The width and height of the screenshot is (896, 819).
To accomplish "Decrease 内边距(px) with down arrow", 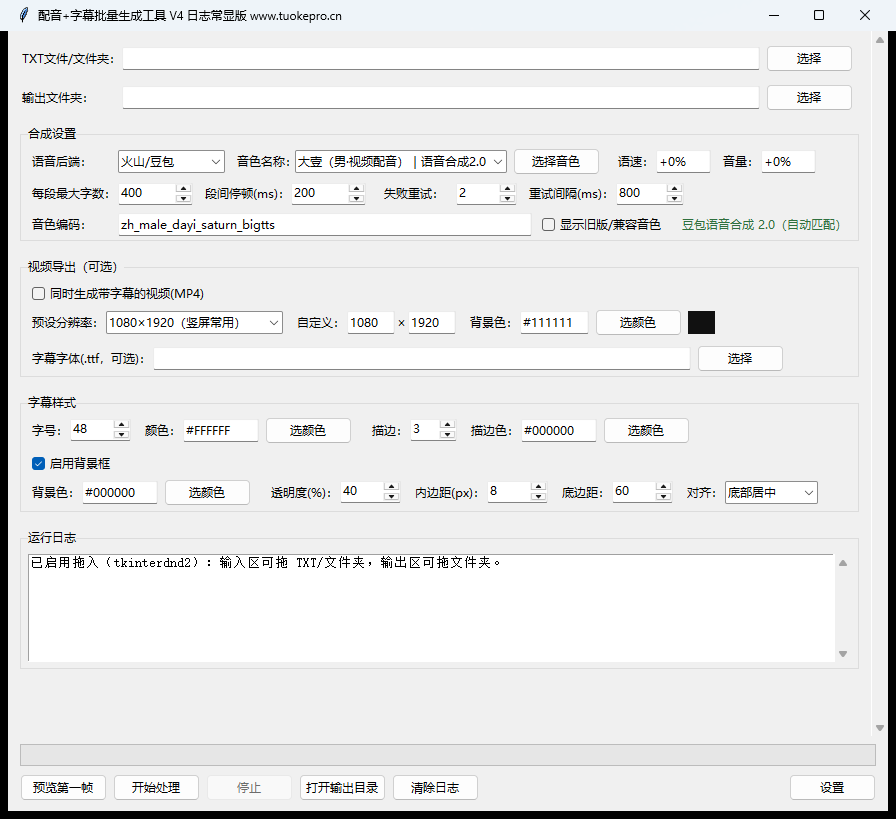I will click(538, 497).
